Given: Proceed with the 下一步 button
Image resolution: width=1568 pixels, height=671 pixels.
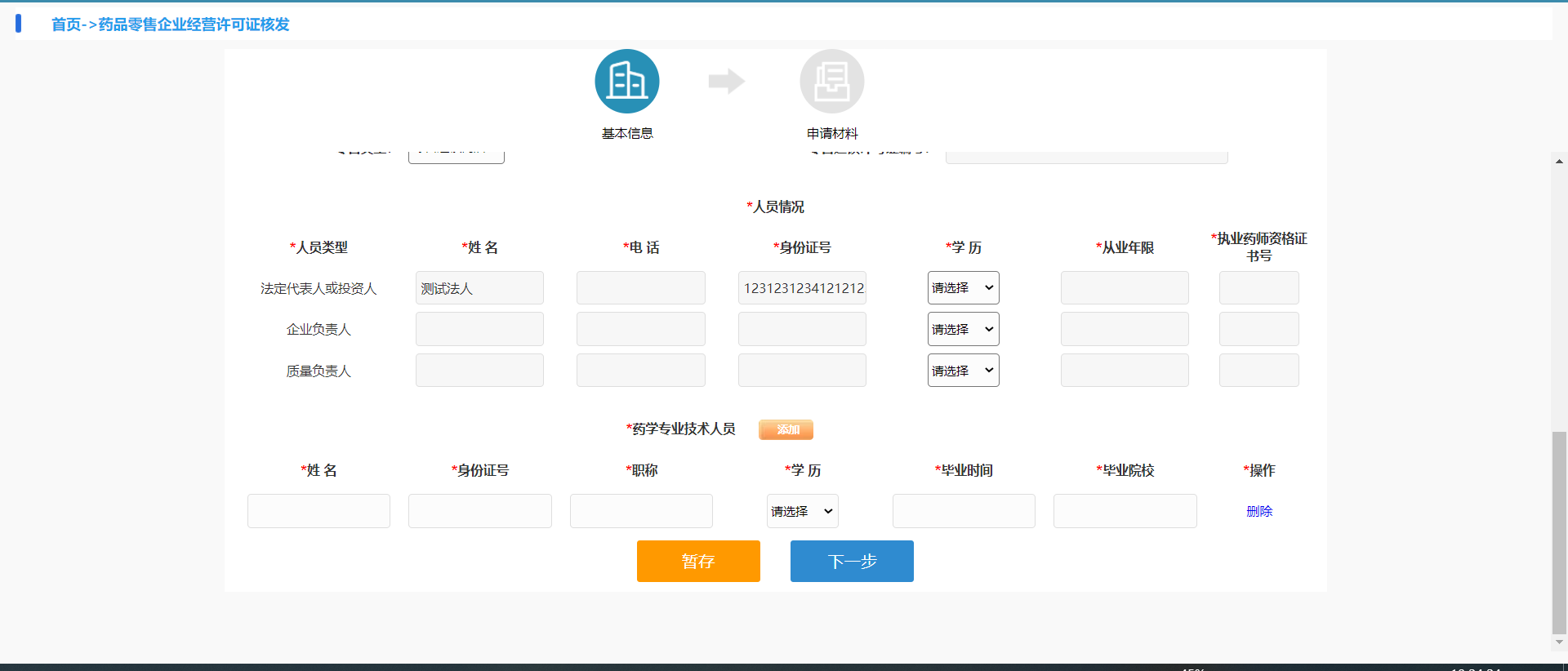Looking at the screenshot, I should 852,562.
